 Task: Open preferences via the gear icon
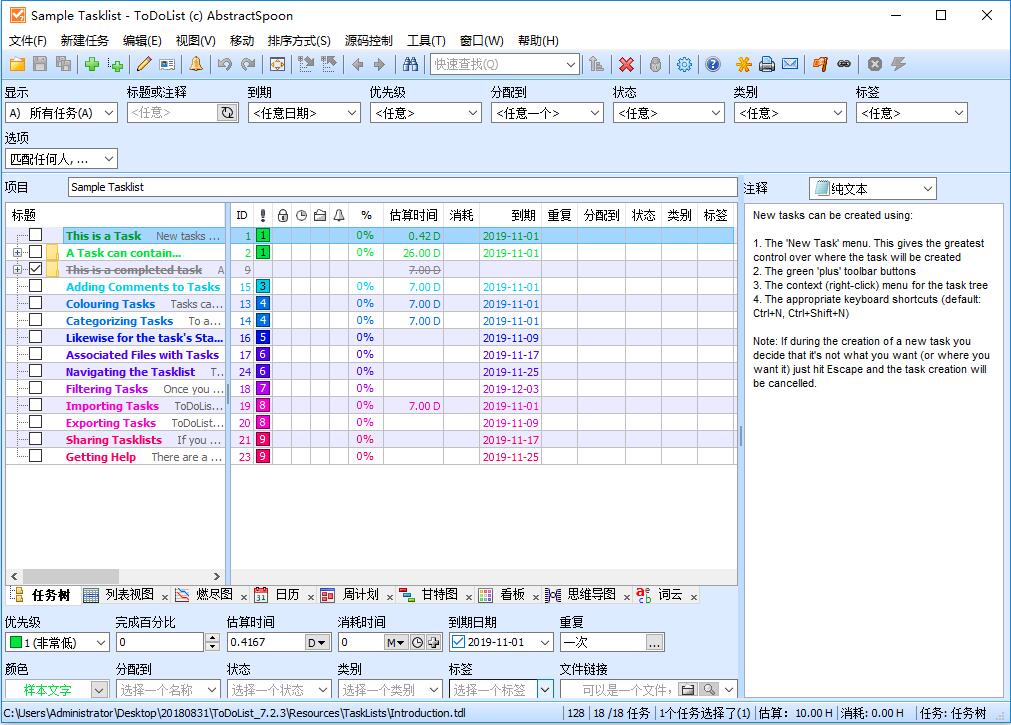click(x=684, y=65)
